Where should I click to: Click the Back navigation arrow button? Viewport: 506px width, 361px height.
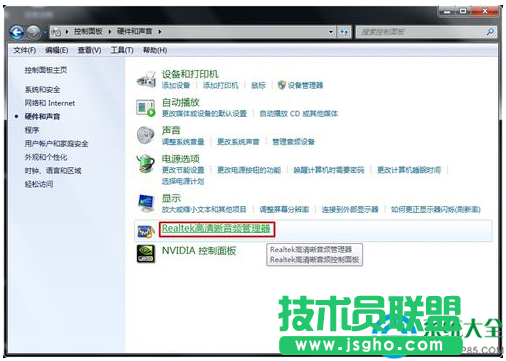tap(17, 32)
